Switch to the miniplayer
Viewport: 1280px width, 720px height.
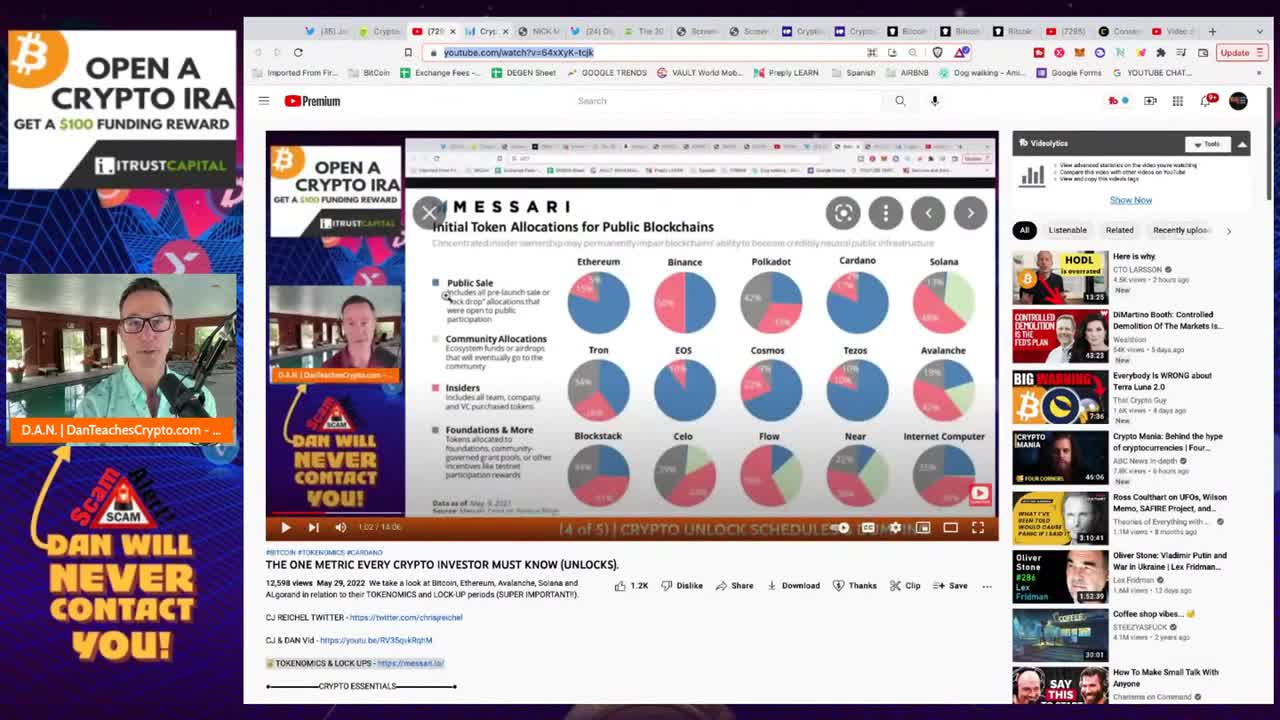[923, 528]
